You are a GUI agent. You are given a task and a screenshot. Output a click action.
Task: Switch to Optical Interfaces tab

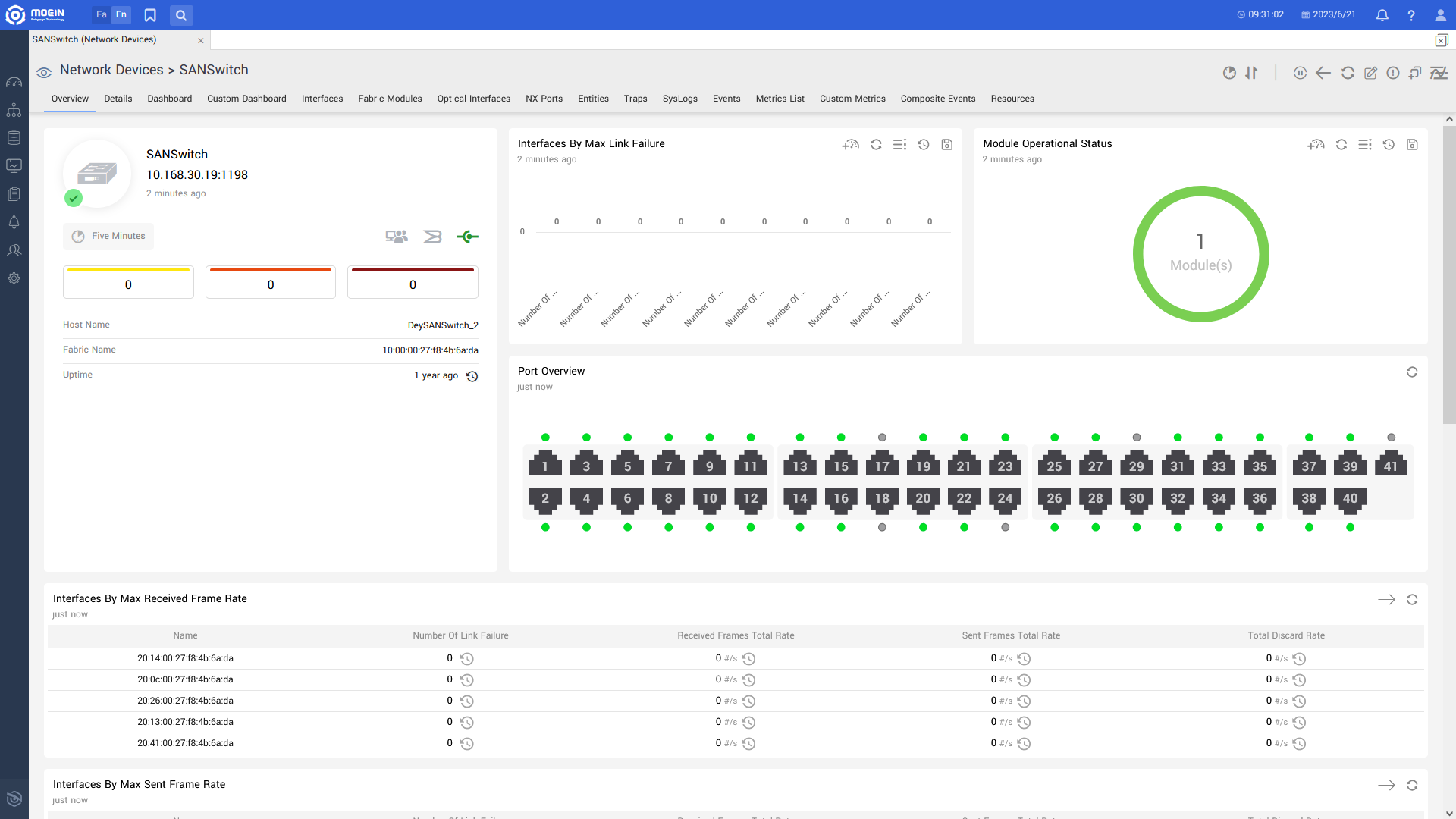474,99
